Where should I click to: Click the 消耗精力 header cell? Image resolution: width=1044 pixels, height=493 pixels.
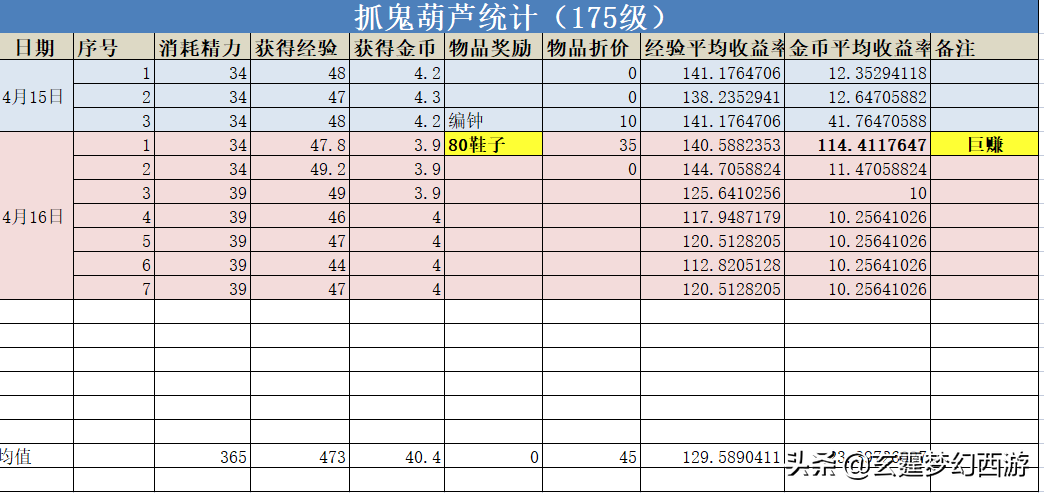coord(201,48)
